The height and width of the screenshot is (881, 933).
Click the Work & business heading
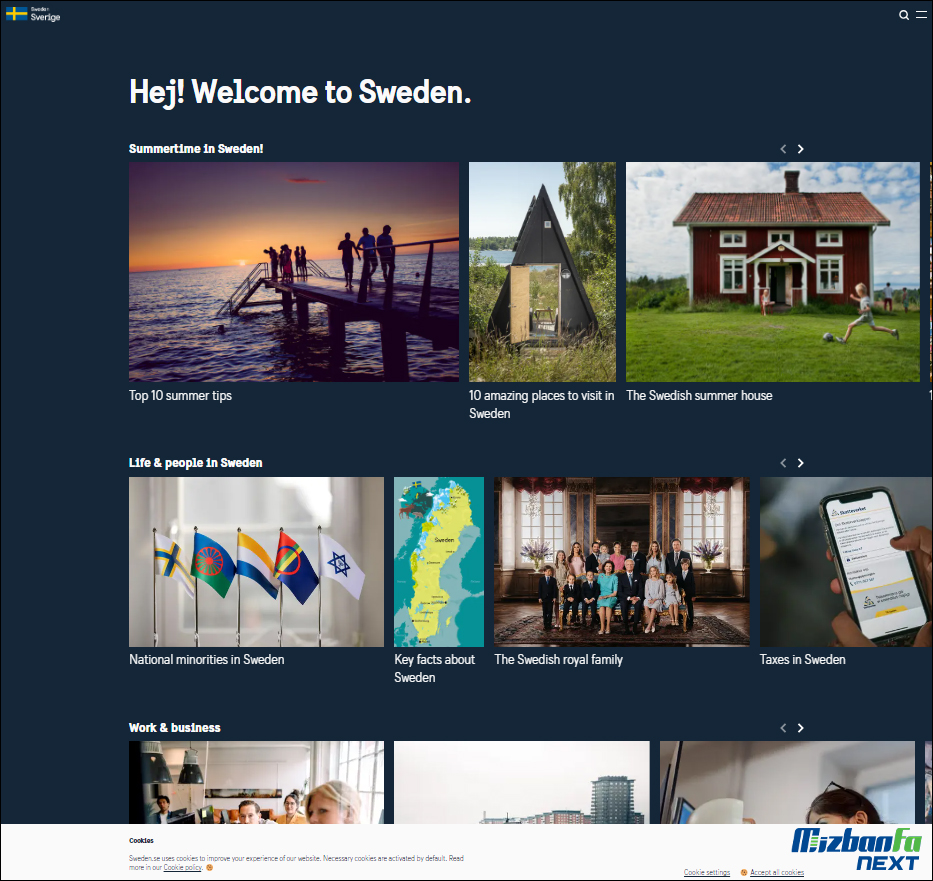[x=174, y=728]
